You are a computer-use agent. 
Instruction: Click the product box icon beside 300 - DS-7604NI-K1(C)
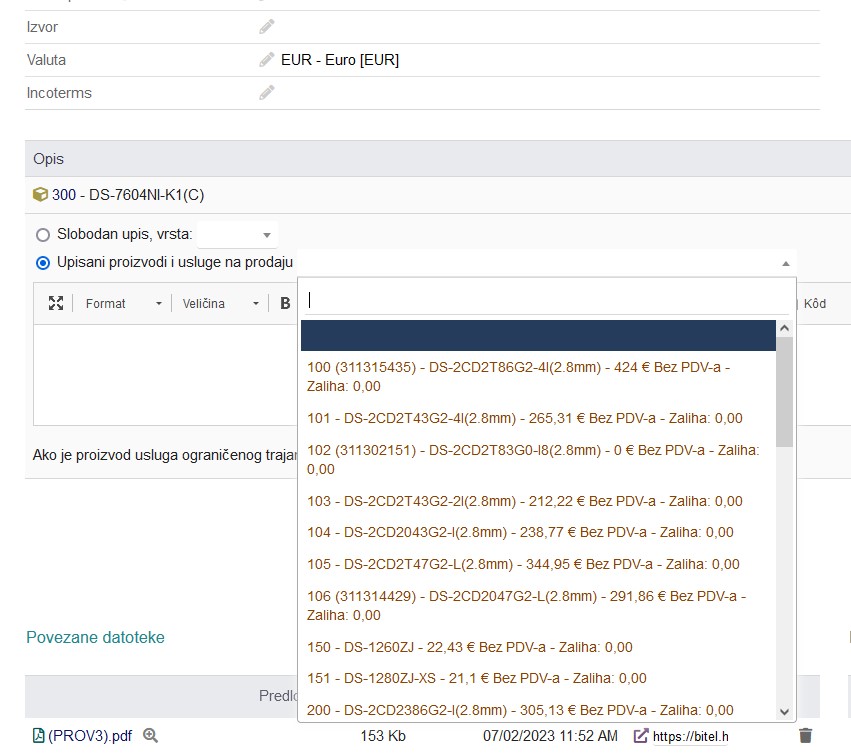(40, 194)
